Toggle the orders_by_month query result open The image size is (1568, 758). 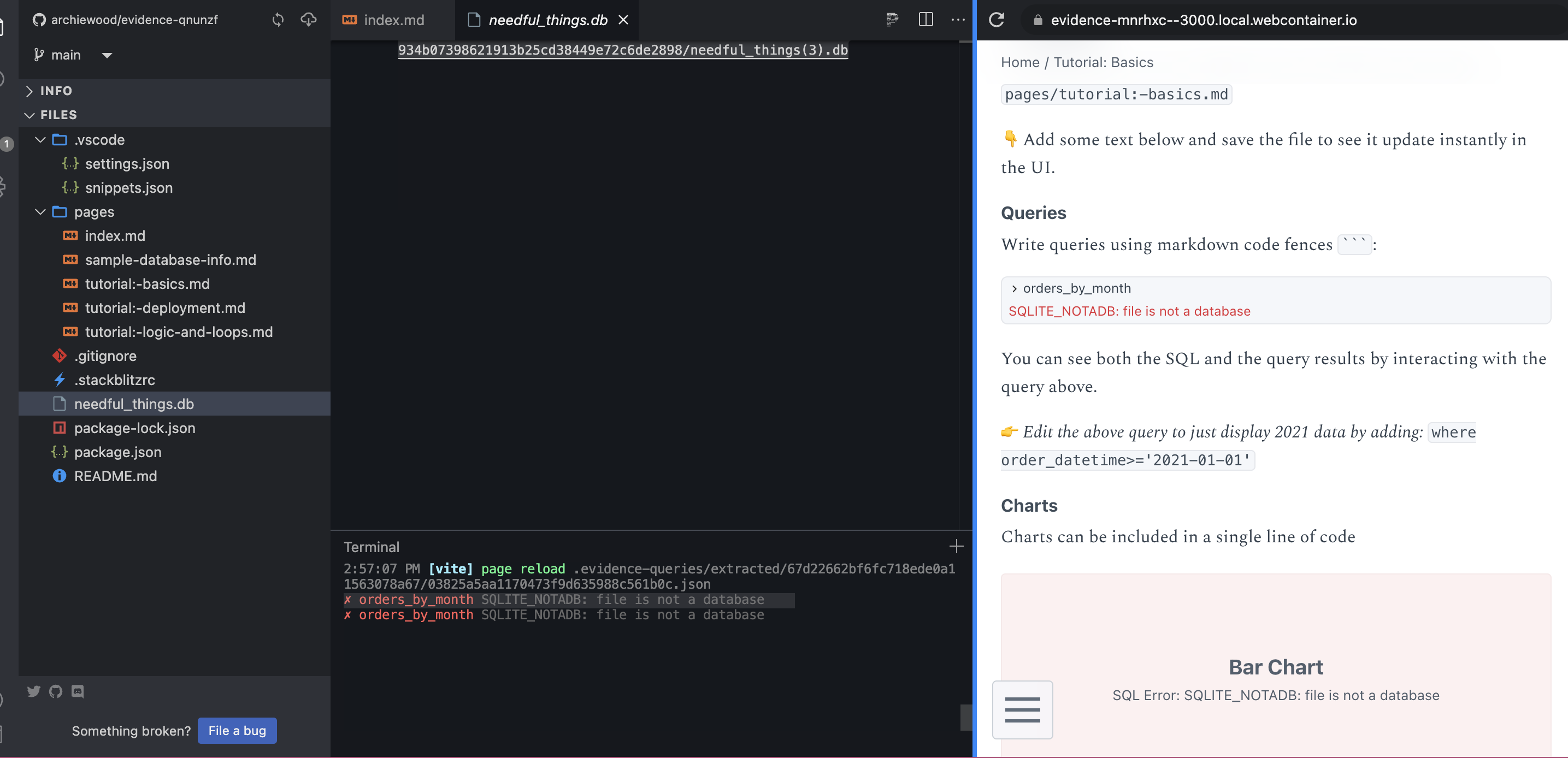coord(1015,288)
